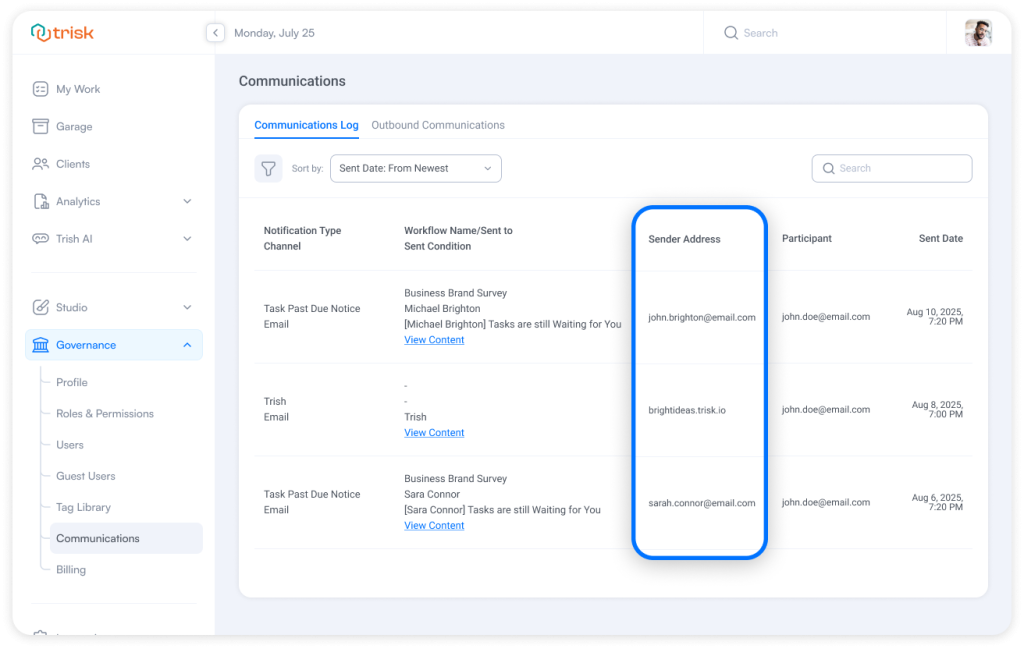The height and width of the screenshot is (649, 1024).
Task: Switch to the Outbound Communications tab
Action: pyautogui.click(x=437, y=125)
